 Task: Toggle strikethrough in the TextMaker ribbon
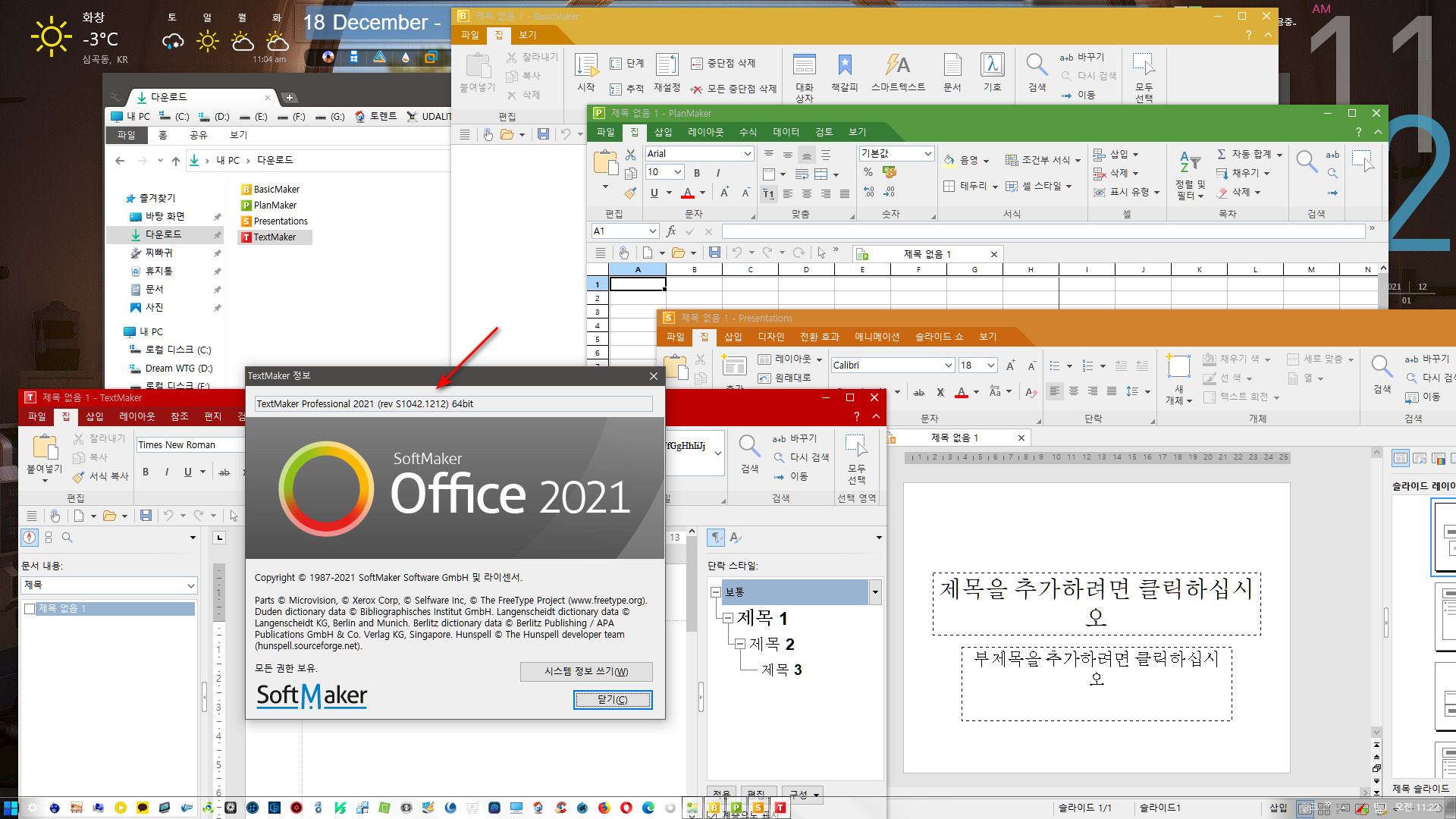click(x=224, y=472)
